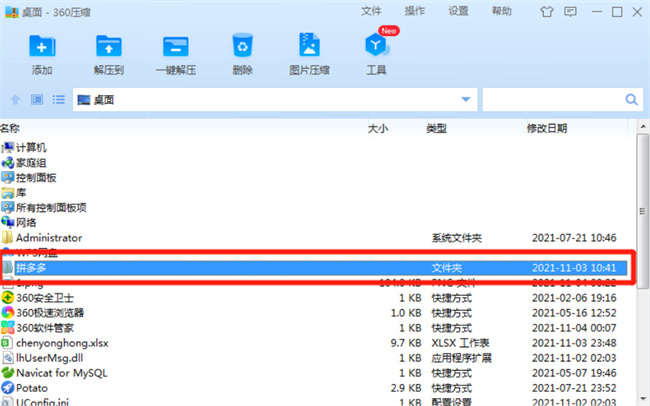
Task: Click the 360软件管家 name text
Action: coord(45,328)
